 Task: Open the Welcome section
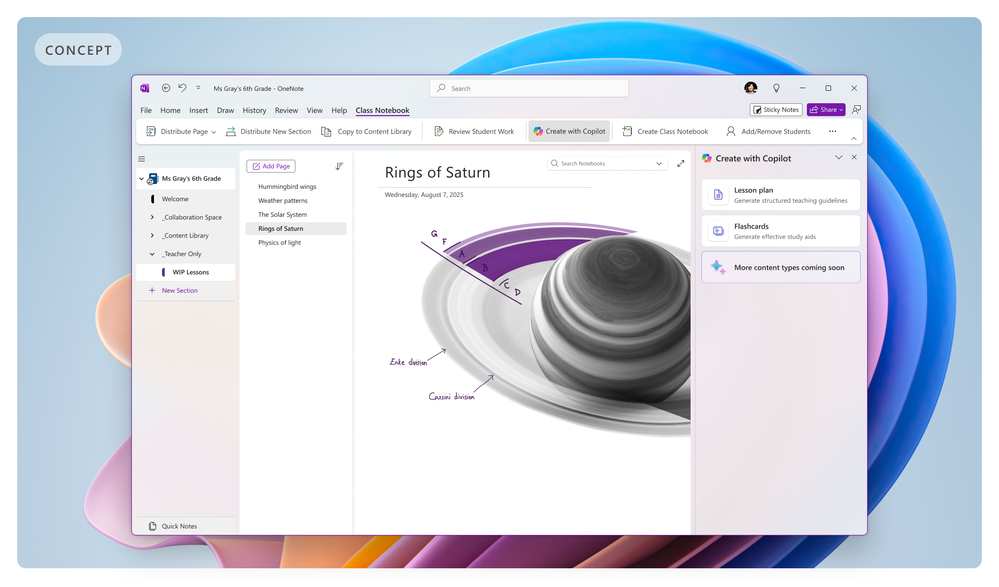click(175, 199)
